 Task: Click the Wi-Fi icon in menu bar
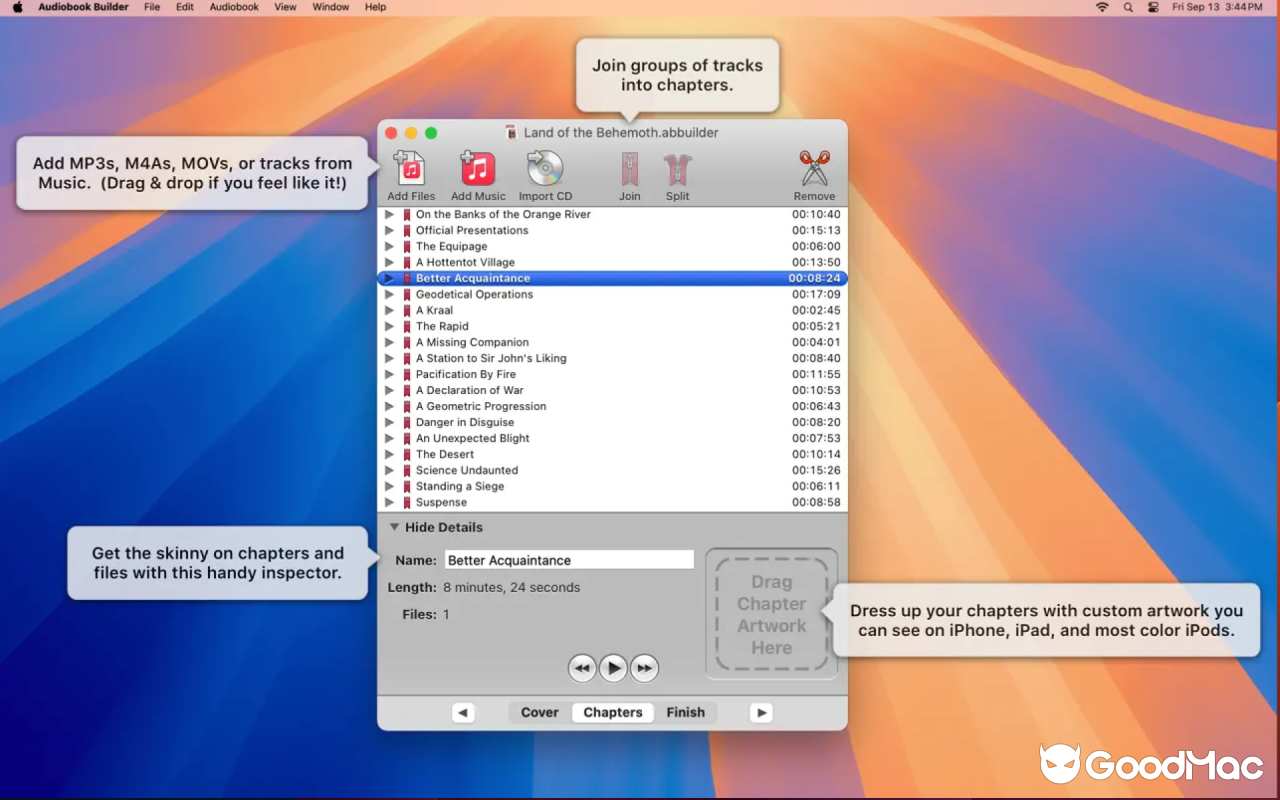click(1101, 7)
